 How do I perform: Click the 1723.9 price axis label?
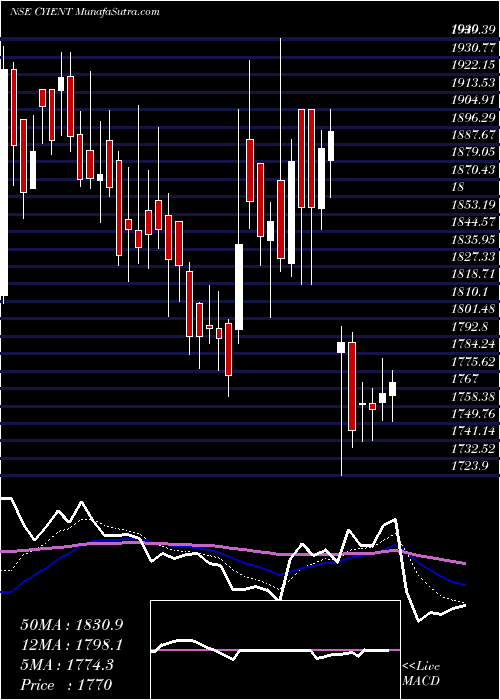[470, 466]
